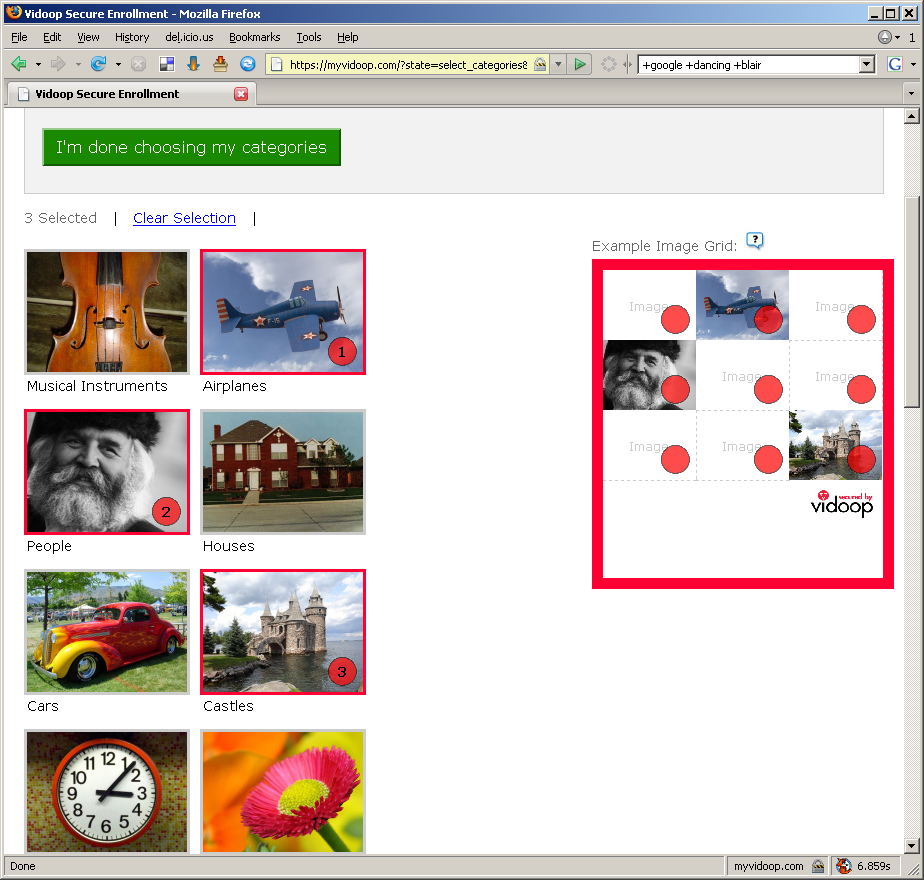Click the blue circular sync icon

[x=248, y=64]
